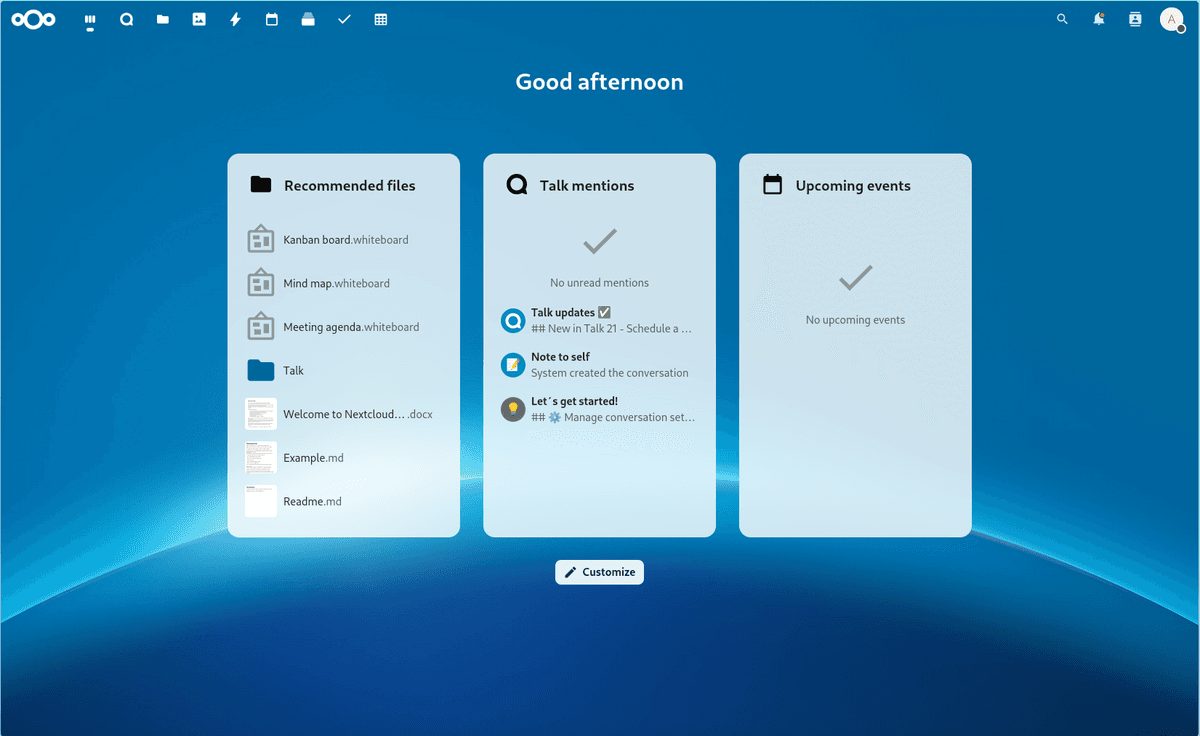The width and height of the screenshot is (1200, 736).
Task: Click the Kanban board whiteboard icon
Action: (x=261, y=239)
